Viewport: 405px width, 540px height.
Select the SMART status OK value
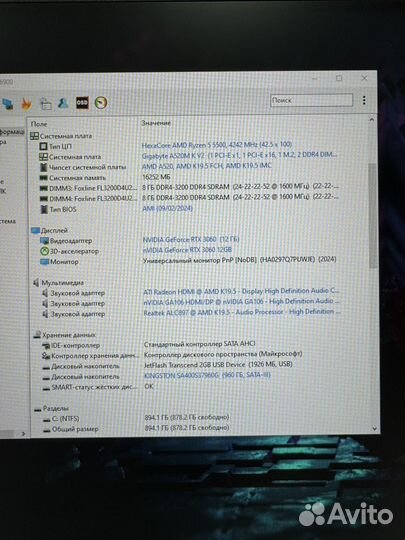(x=149, y=386)
